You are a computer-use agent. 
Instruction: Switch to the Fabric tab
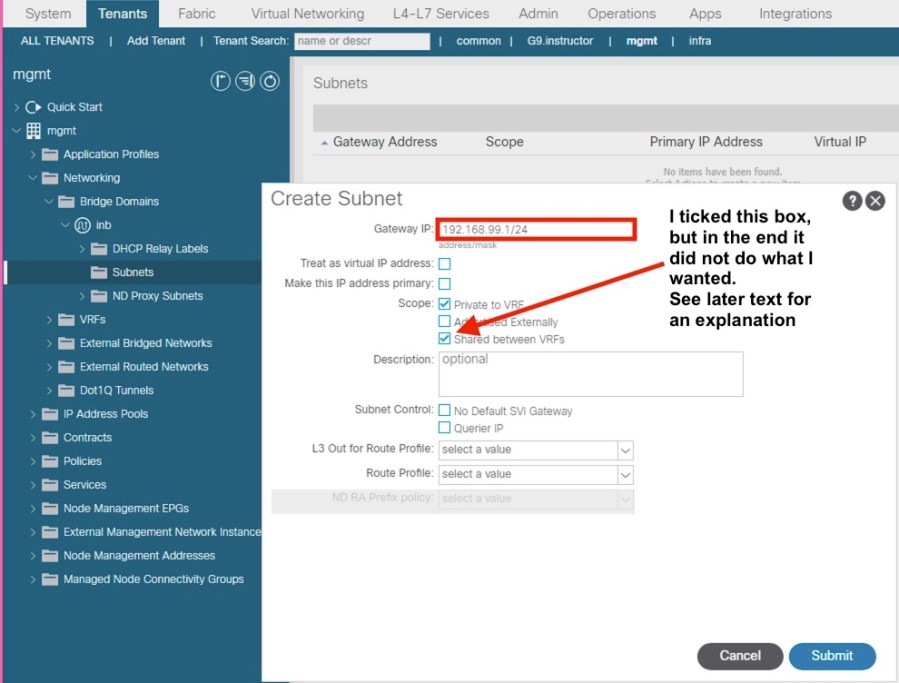(196, 14)
